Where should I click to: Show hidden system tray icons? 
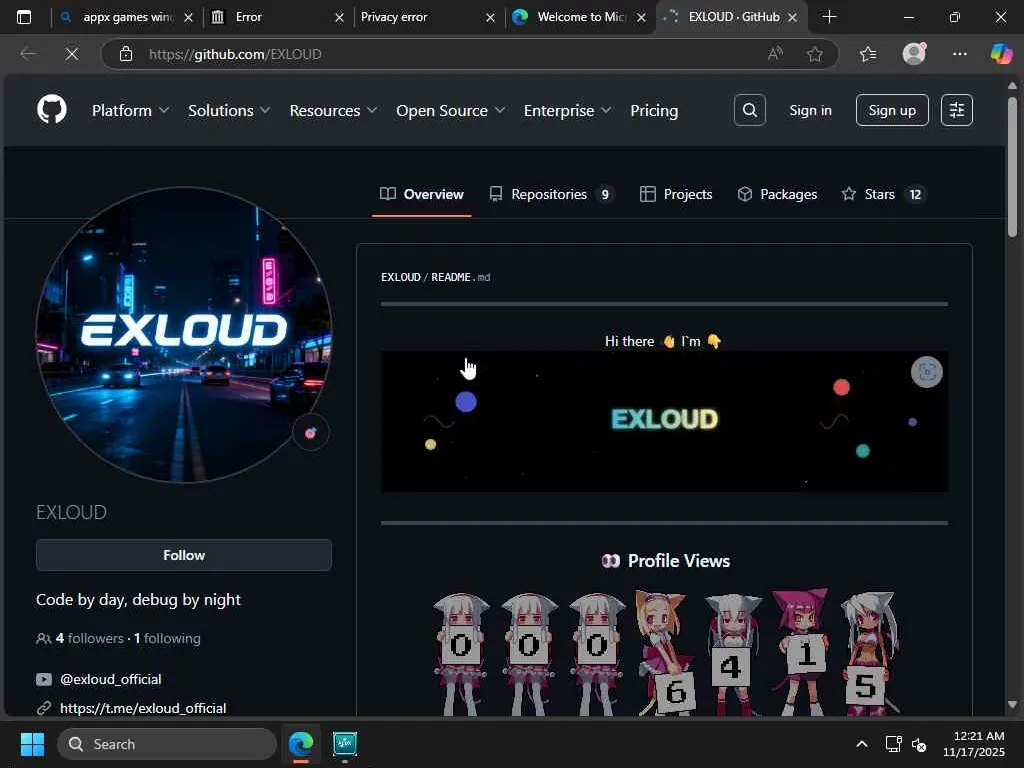[x=862, y=744]
